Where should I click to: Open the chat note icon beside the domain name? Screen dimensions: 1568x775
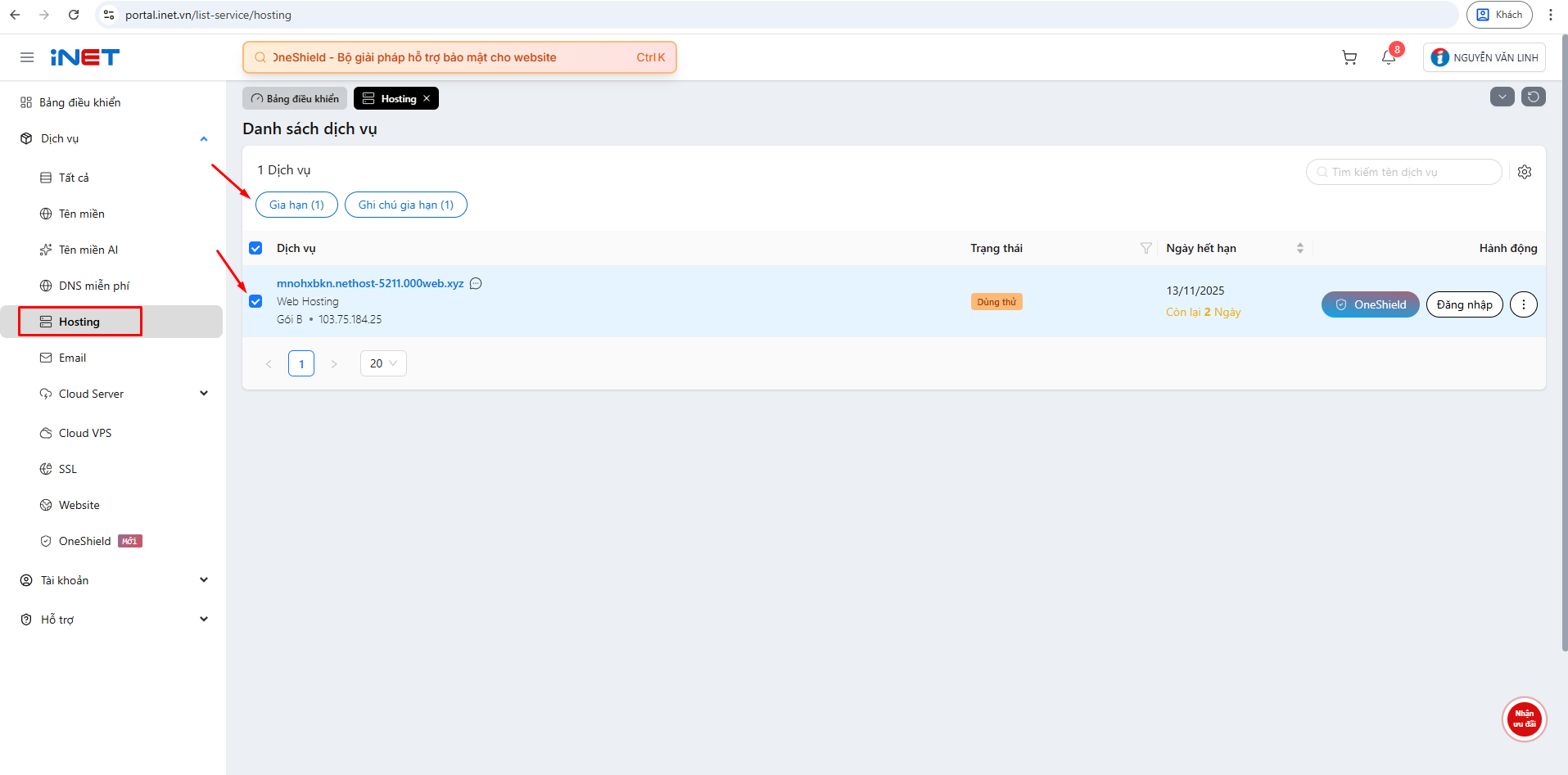tap(476, 284)
